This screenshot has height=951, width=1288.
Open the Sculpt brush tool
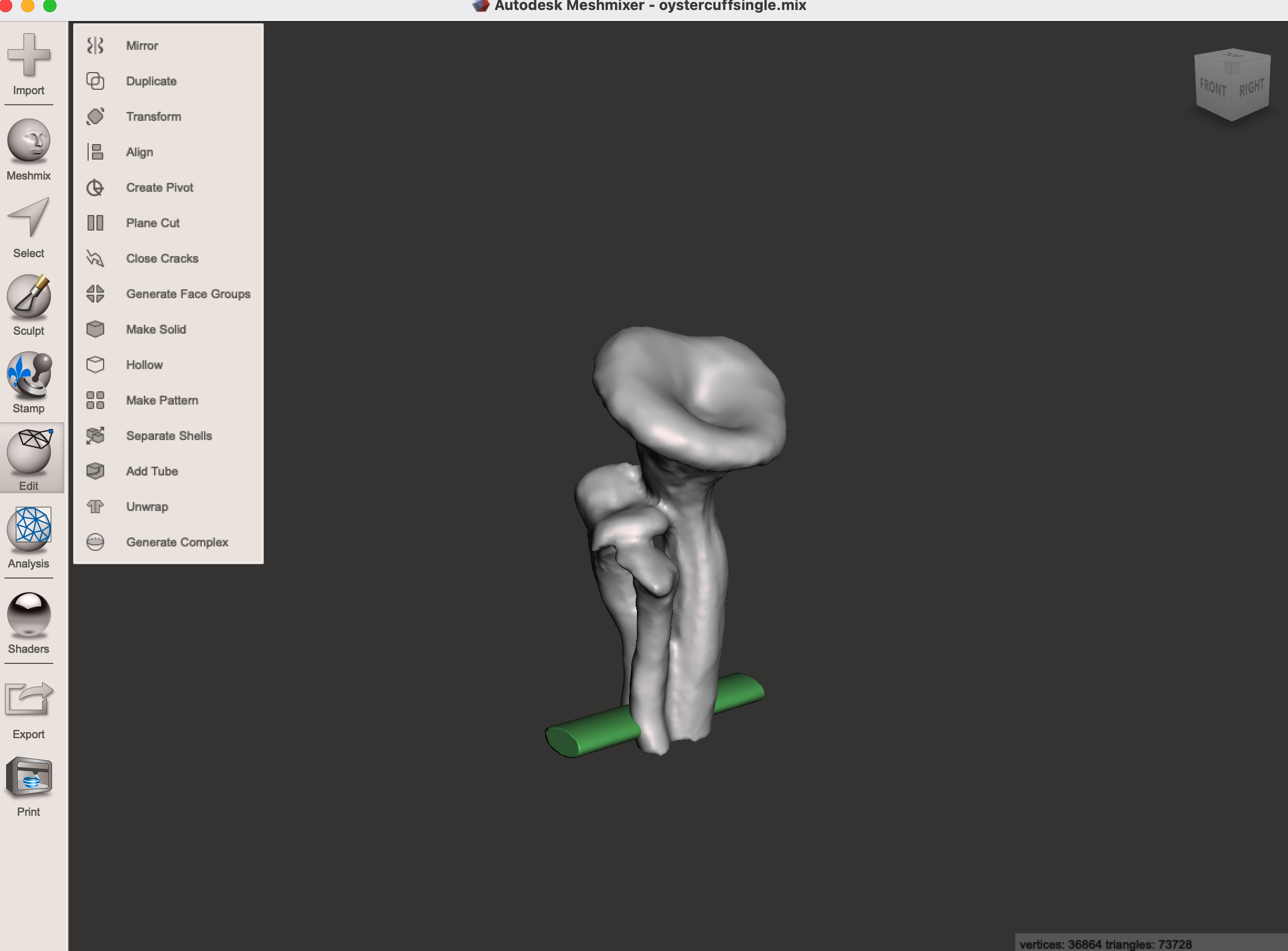click(x=29, y=296)
